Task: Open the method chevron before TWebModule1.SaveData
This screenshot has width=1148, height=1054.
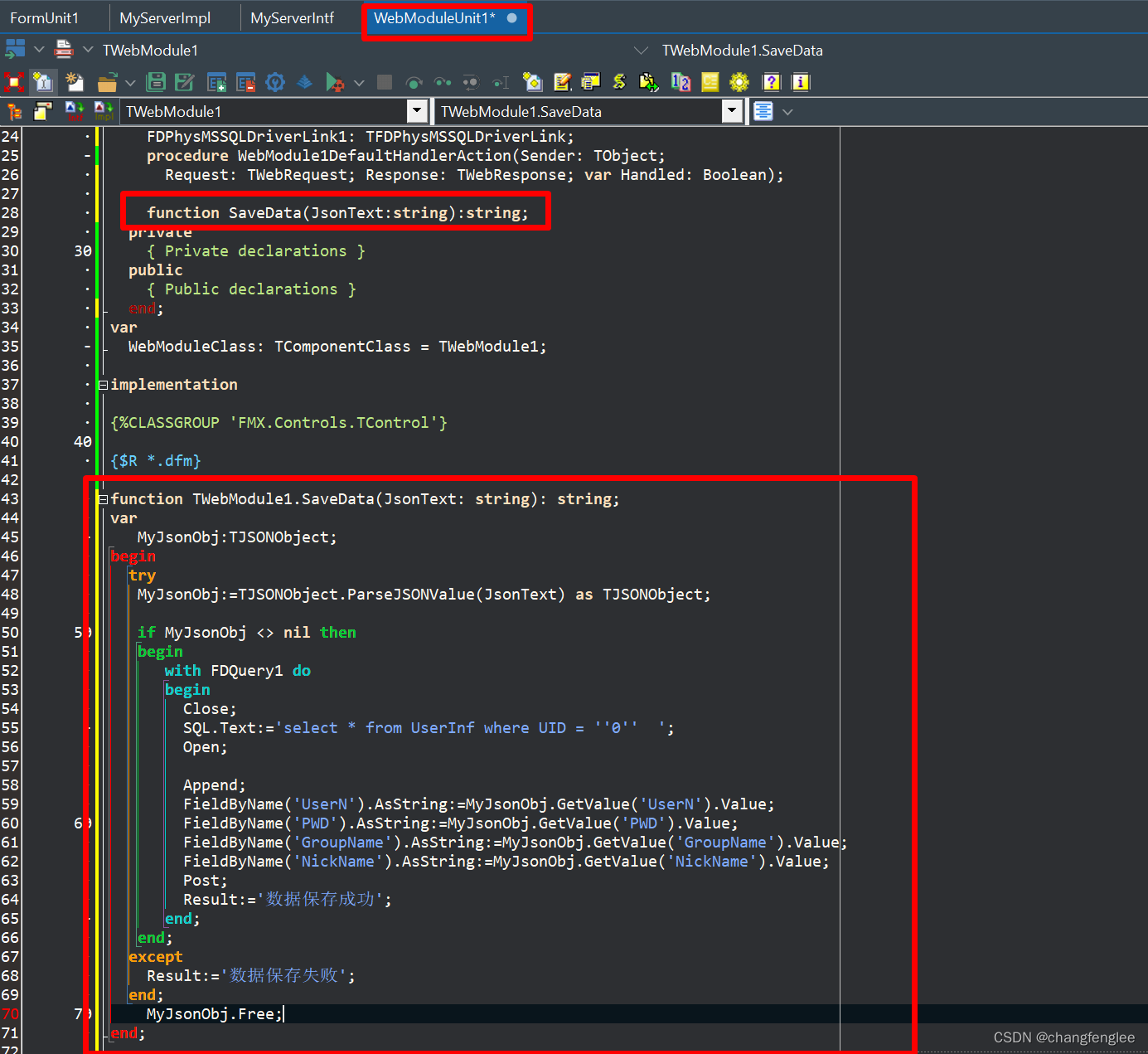Action: [641, 51]
